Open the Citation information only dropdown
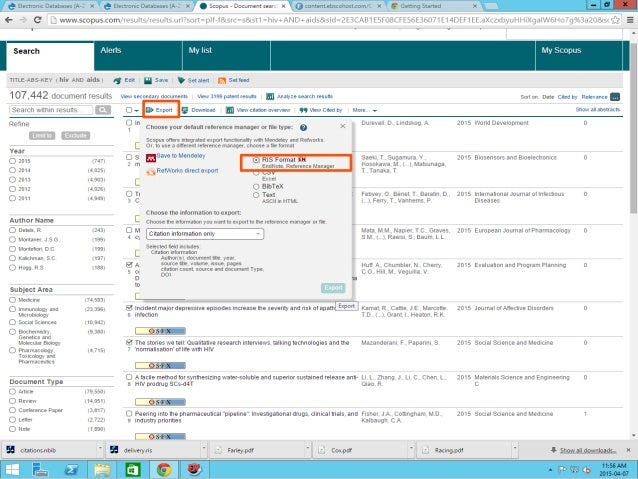638x479 pixels. coord(205,234)
